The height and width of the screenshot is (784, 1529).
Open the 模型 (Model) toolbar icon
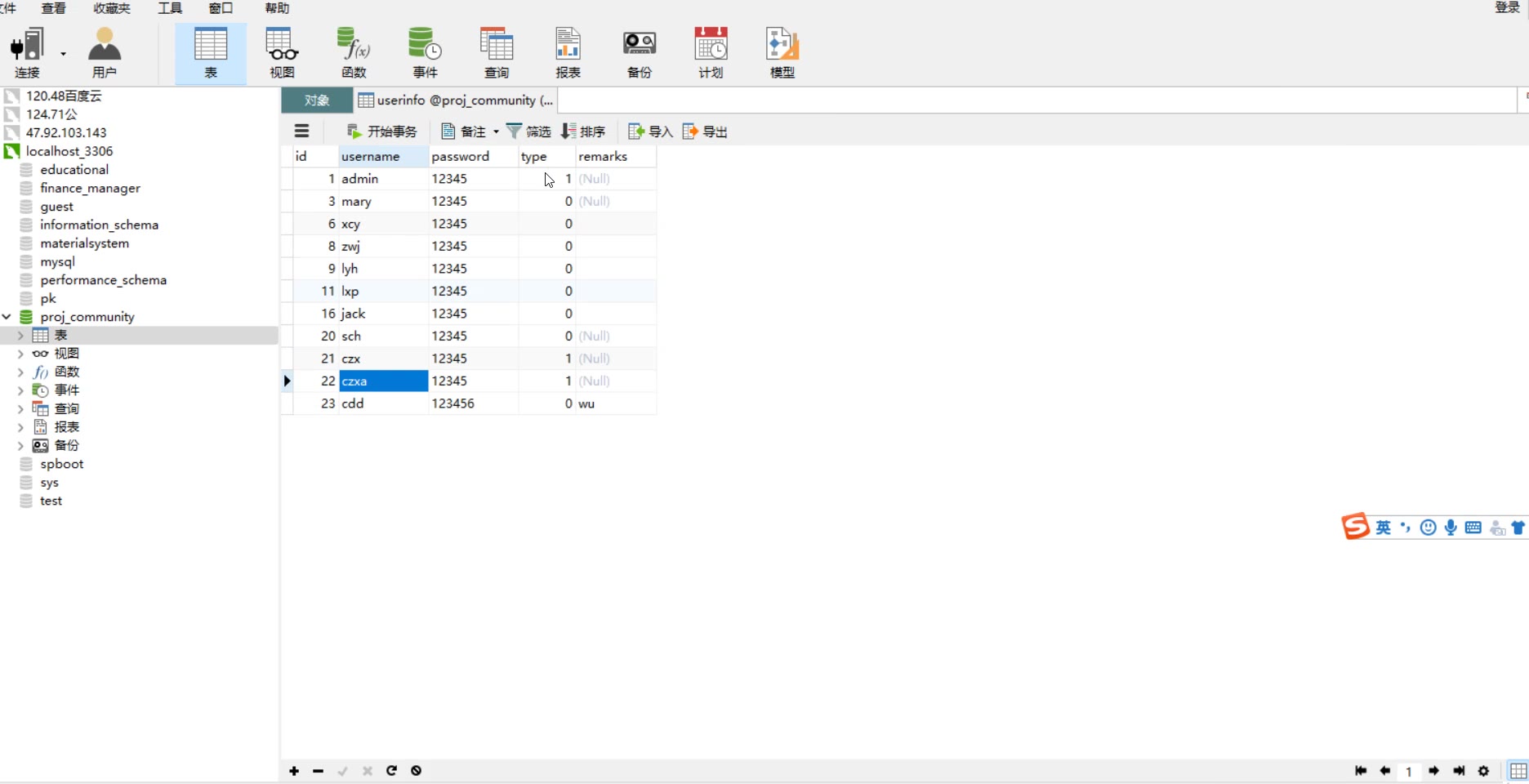(x=782, y=53)
